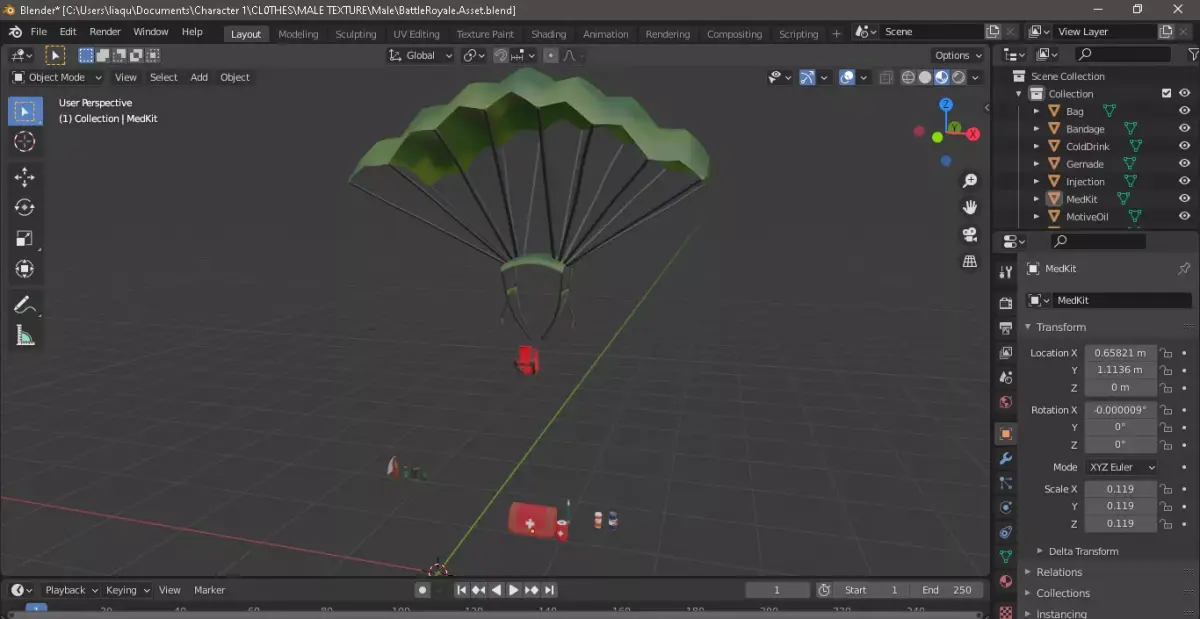1200x619 pixels.
Task: Expand the Bag item in outliner
Action: coord(1037,111)
